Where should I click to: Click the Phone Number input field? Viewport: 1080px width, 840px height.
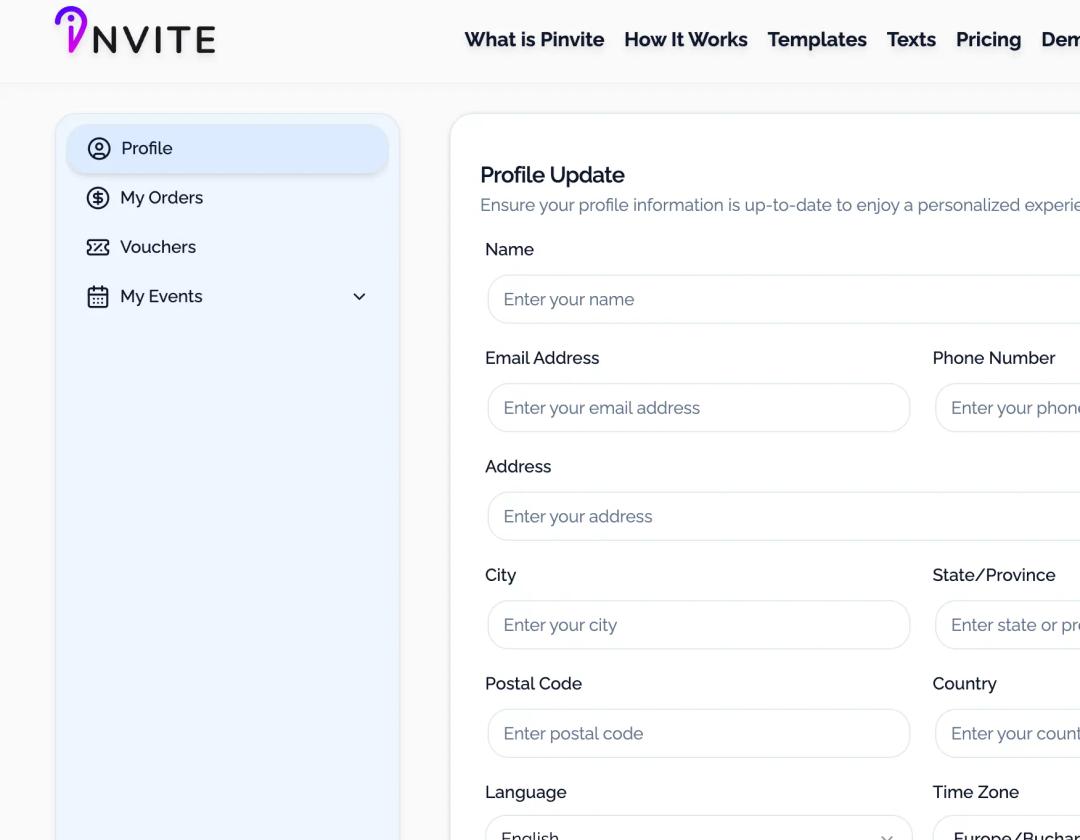[1007, 408]
